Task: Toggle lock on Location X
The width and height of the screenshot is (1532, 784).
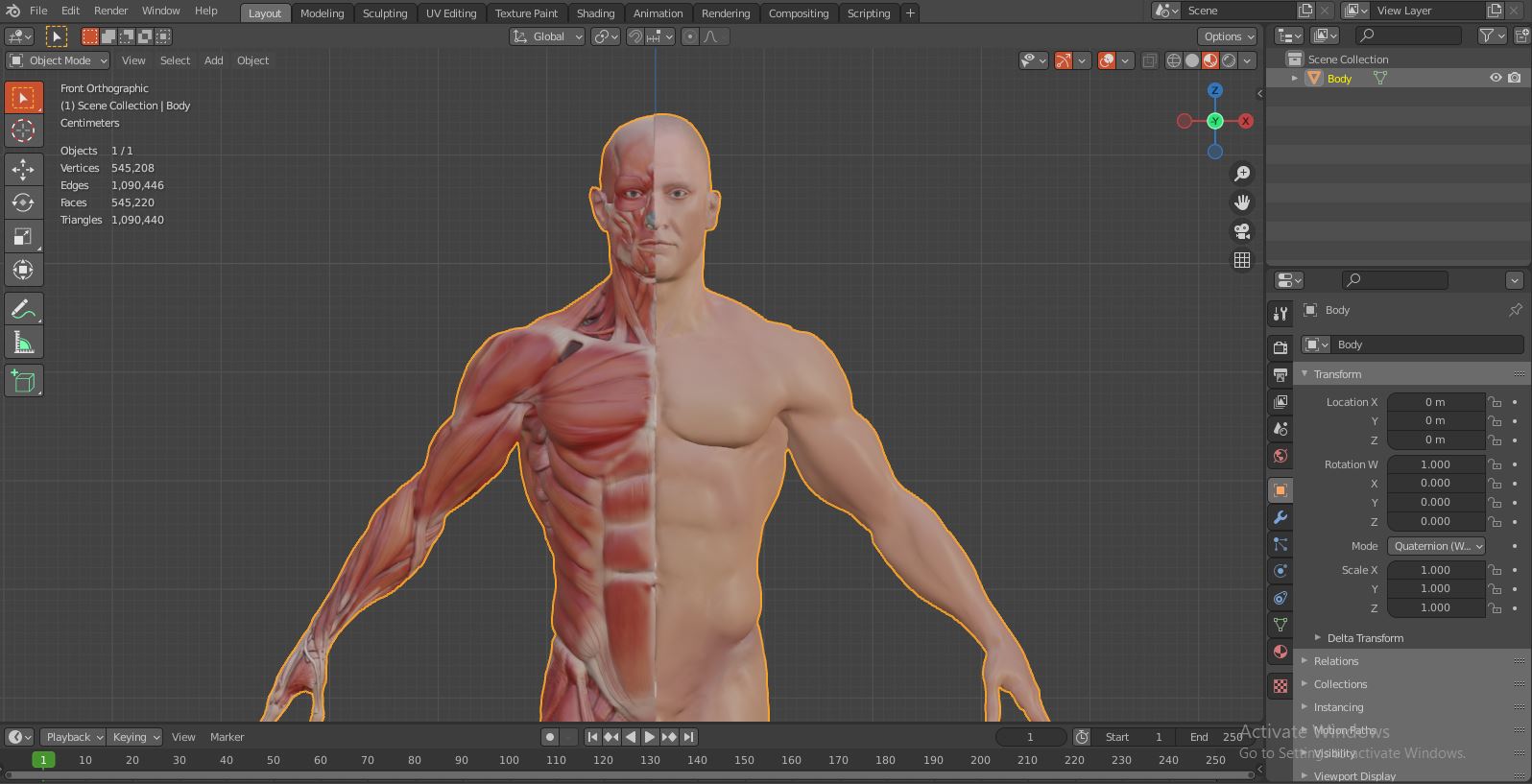Action: 1495,402
